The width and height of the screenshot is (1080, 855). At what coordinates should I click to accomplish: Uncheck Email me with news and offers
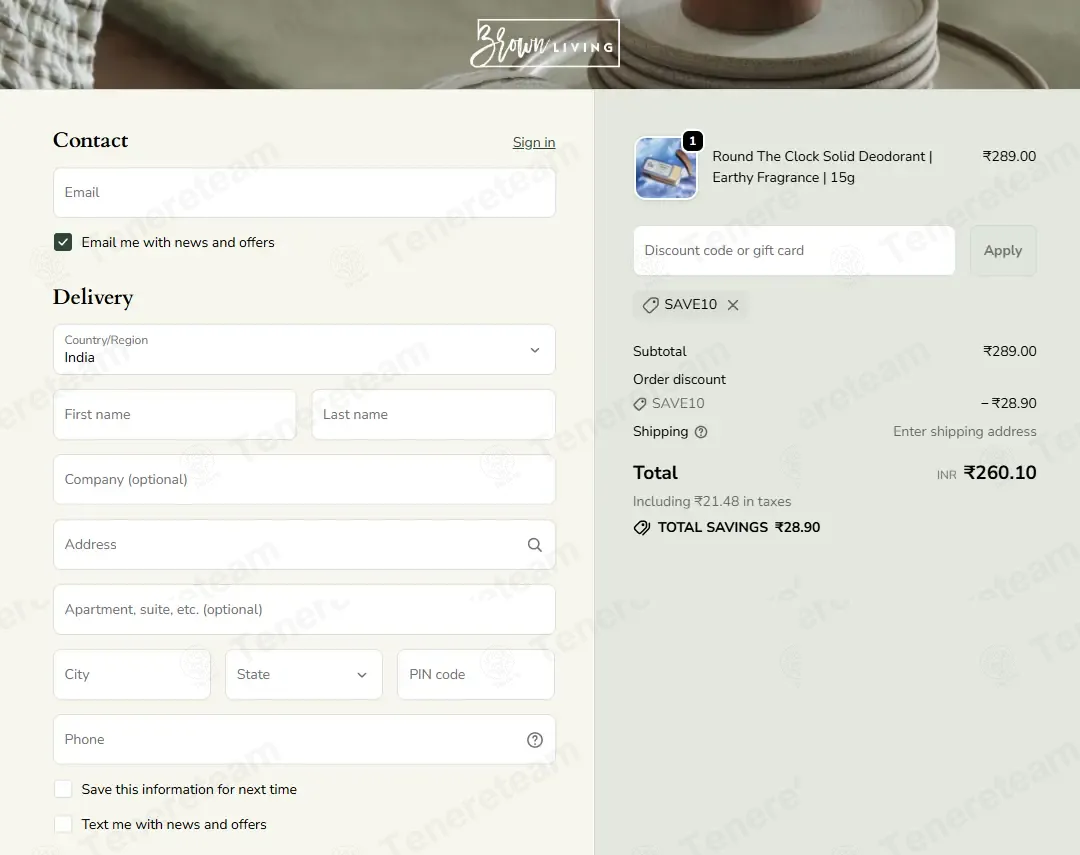pyautogui.click(x=63, y=242)
